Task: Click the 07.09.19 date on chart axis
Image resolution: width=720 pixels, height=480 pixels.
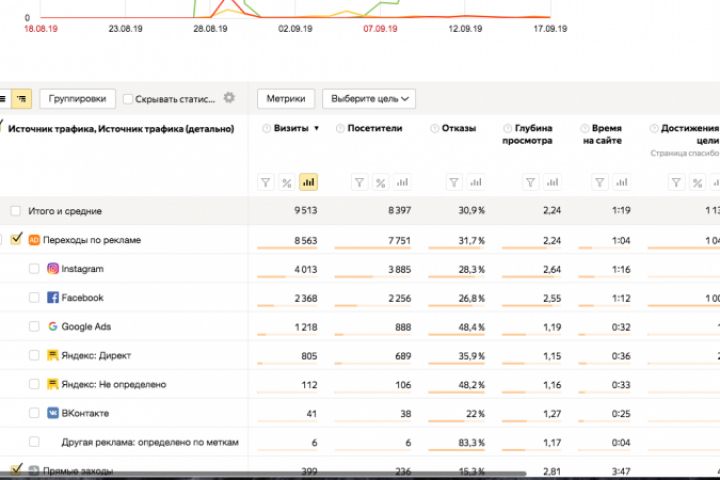Action: coord(380,30)
